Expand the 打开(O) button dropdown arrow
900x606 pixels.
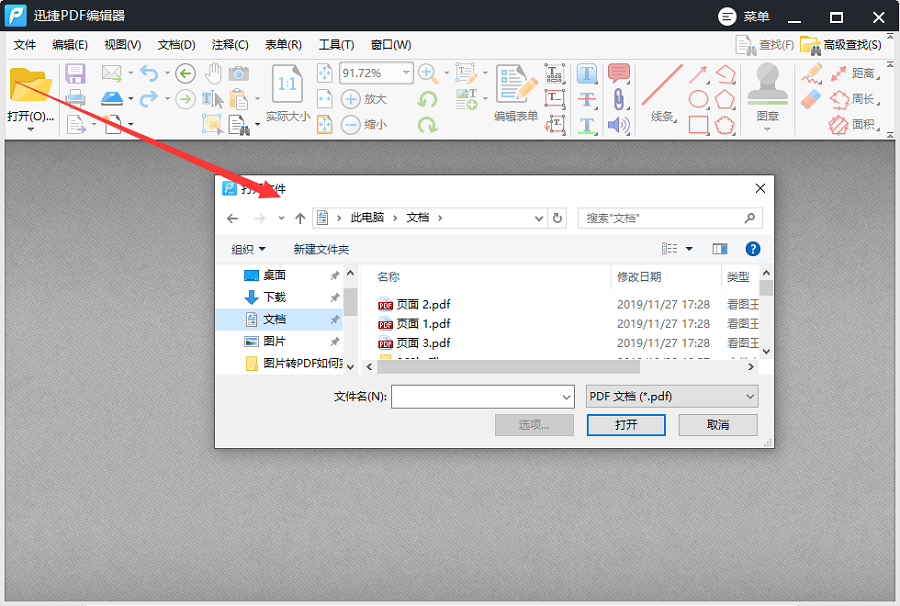click(x=30, y=129)
